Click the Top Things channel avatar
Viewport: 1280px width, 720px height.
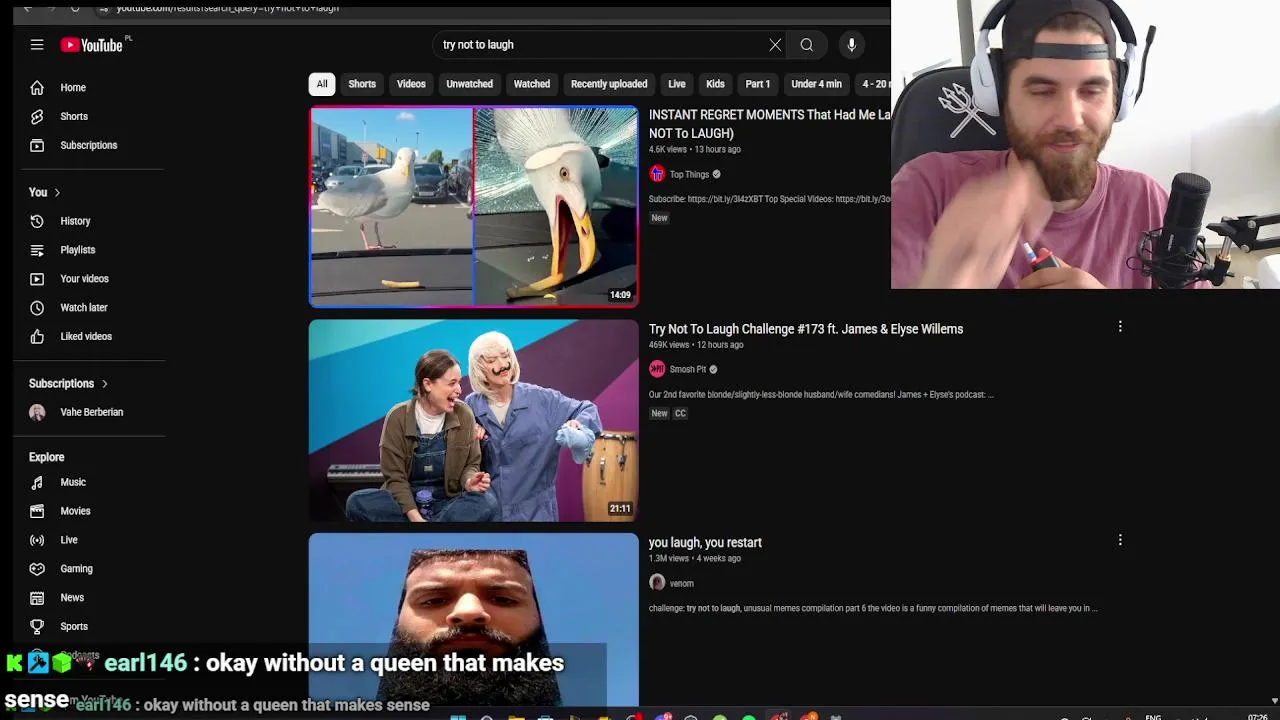(657, 174)
